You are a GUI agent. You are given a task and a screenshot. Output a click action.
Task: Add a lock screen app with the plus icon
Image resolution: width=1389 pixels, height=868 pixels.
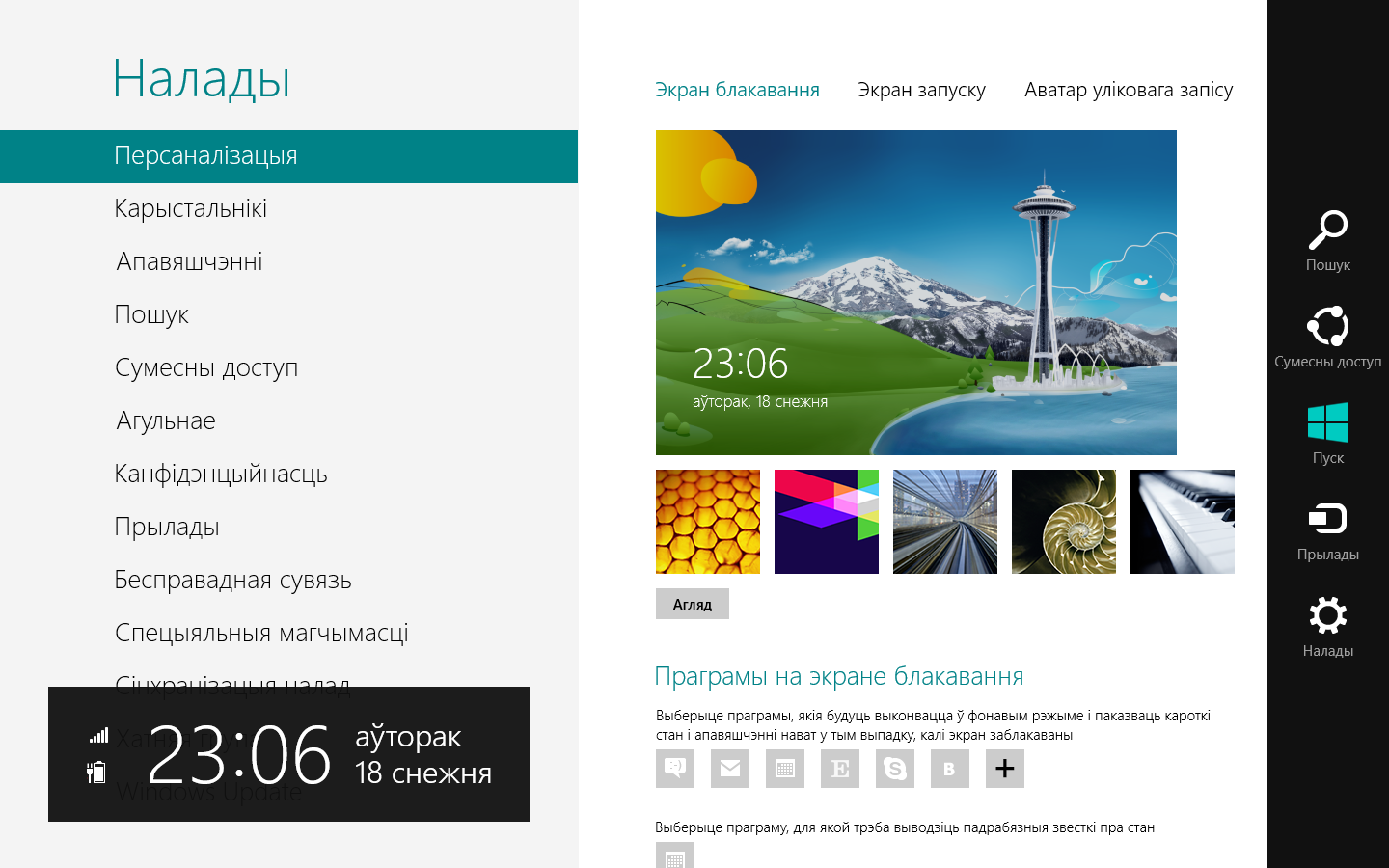tap(1005, 769)
